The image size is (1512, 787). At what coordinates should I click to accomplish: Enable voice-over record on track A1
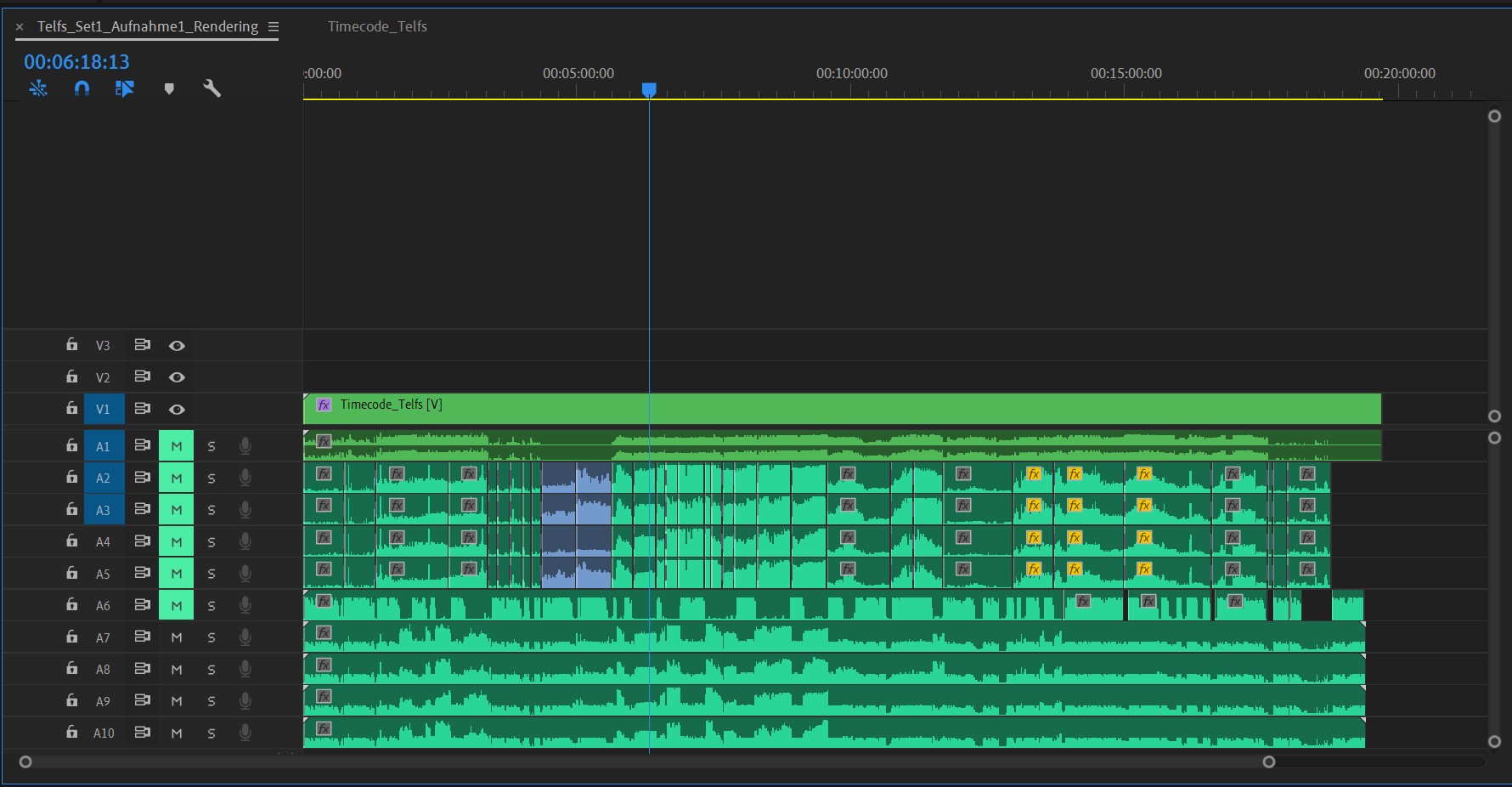245,445
